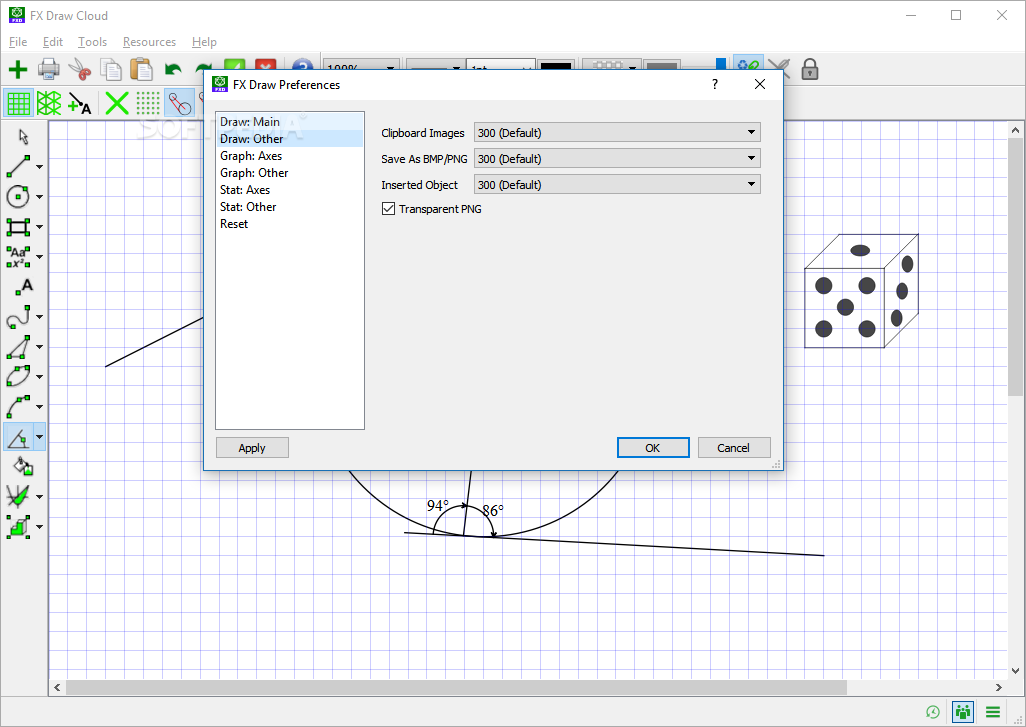Expand the 3D solid tool options arrow
The width and height of the screenshot is (1026, 727).
pos(39,527)
